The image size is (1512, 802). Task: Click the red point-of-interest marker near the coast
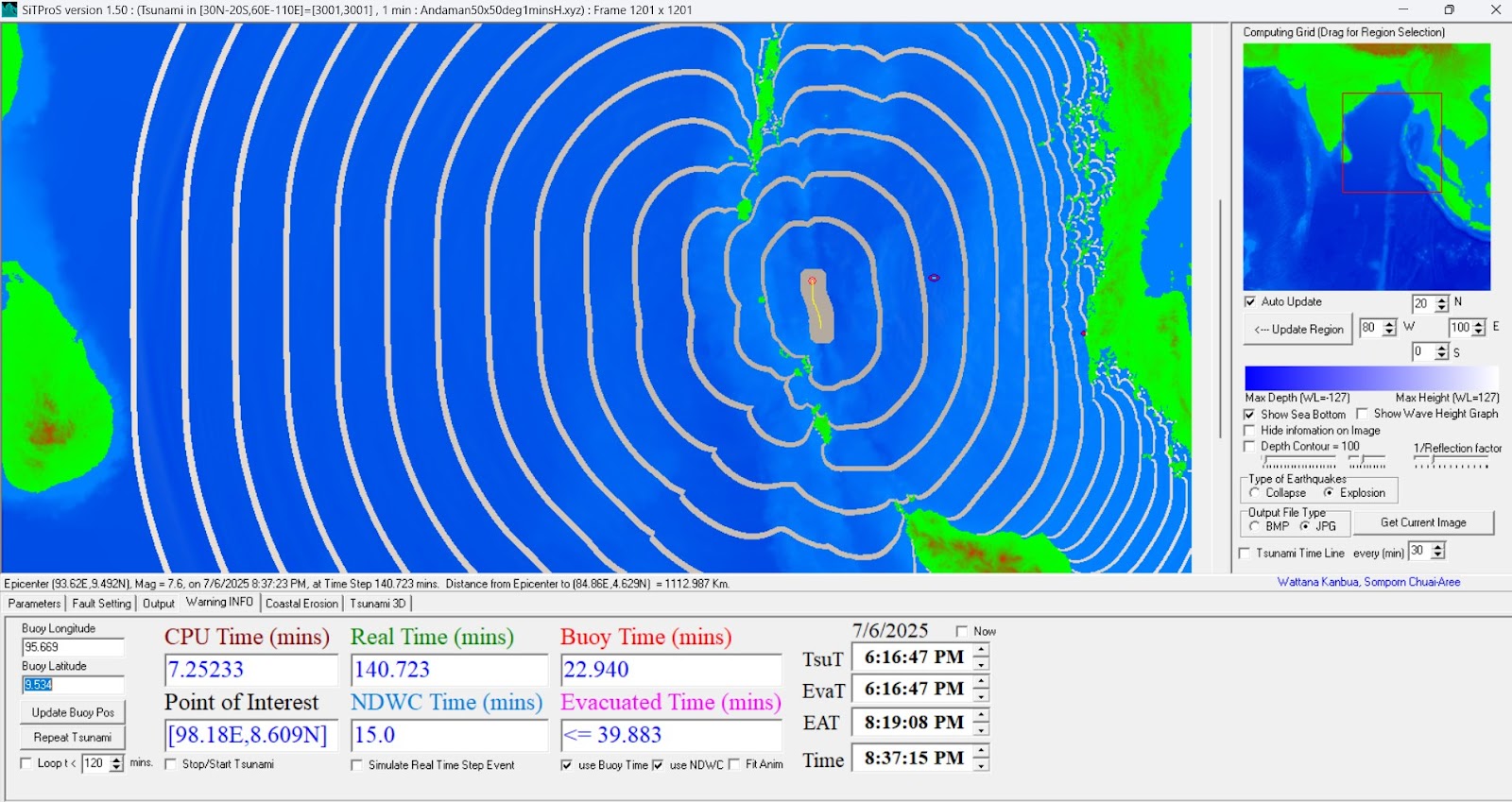pyautogui.click(x=1083, y=333)
